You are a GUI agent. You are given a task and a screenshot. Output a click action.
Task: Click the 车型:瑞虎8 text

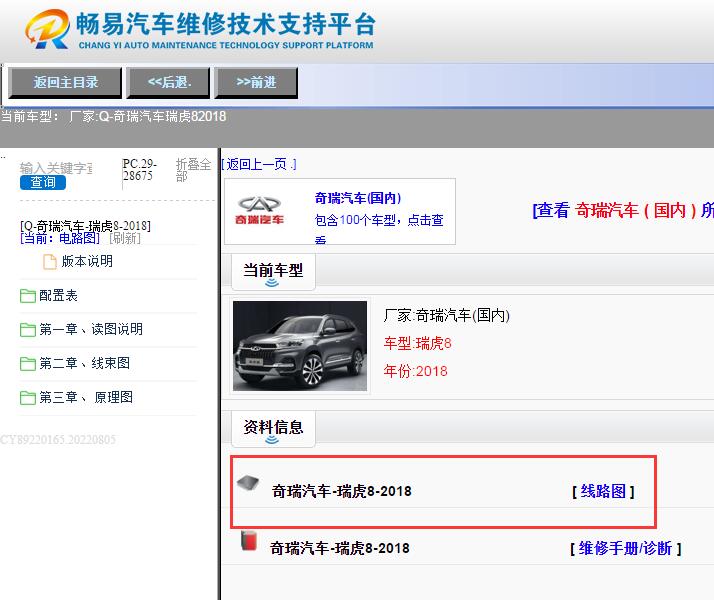(x=417, y=343)
